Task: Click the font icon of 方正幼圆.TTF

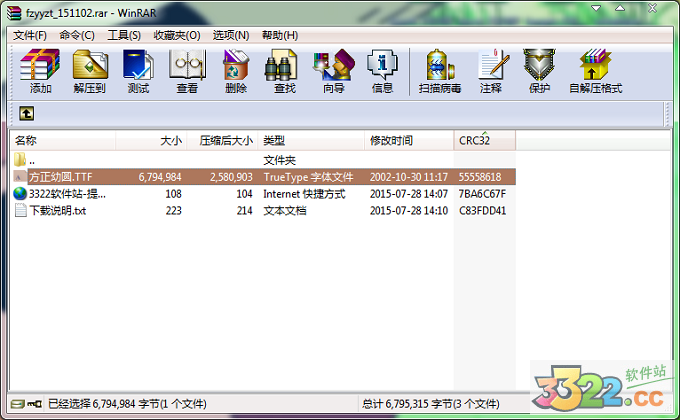Action: click(x=20, y=177)
